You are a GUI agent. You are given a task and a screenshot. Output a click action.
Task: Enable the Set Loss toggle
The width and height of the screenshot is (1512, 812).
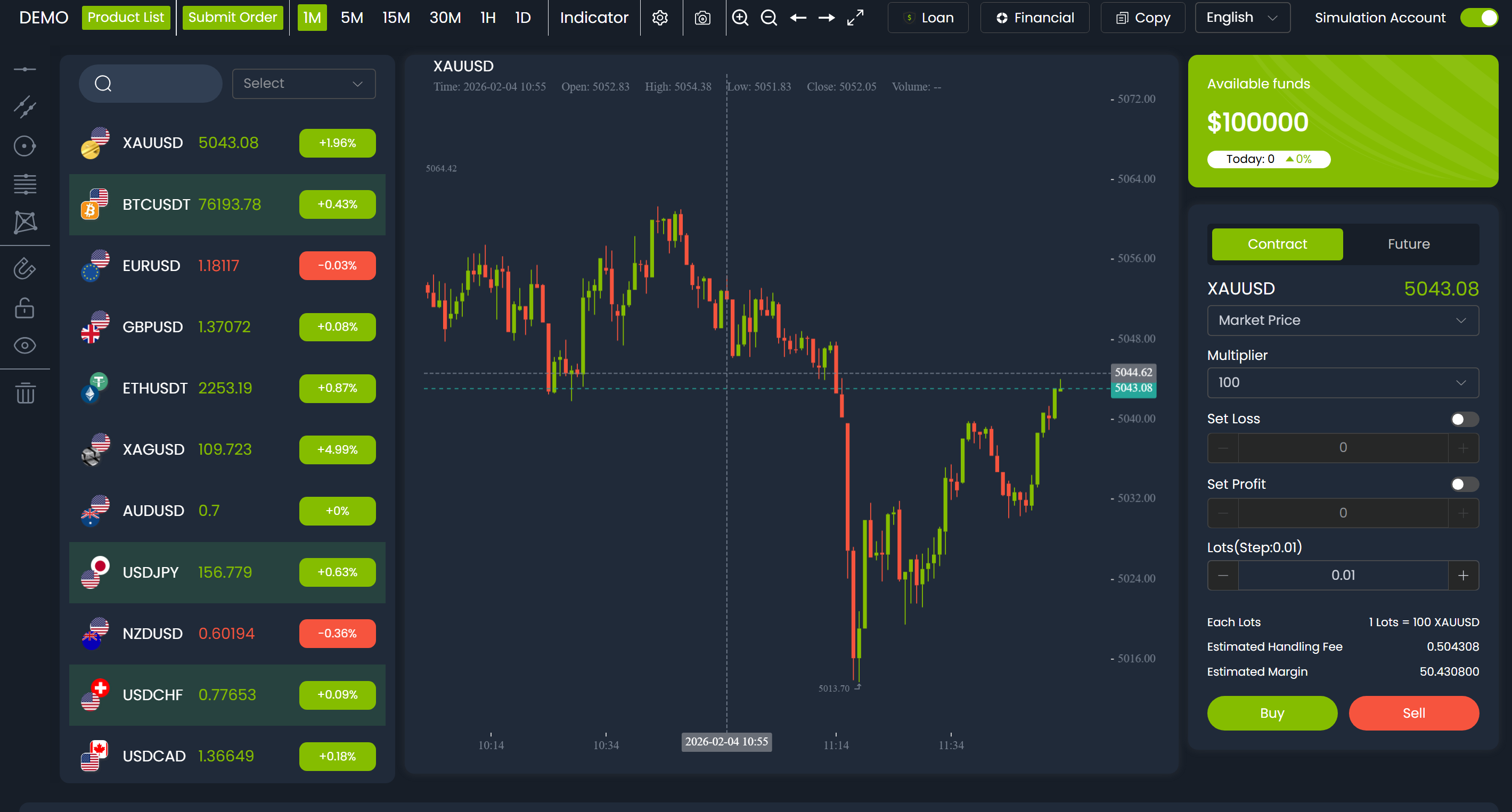coord(1464,419)
